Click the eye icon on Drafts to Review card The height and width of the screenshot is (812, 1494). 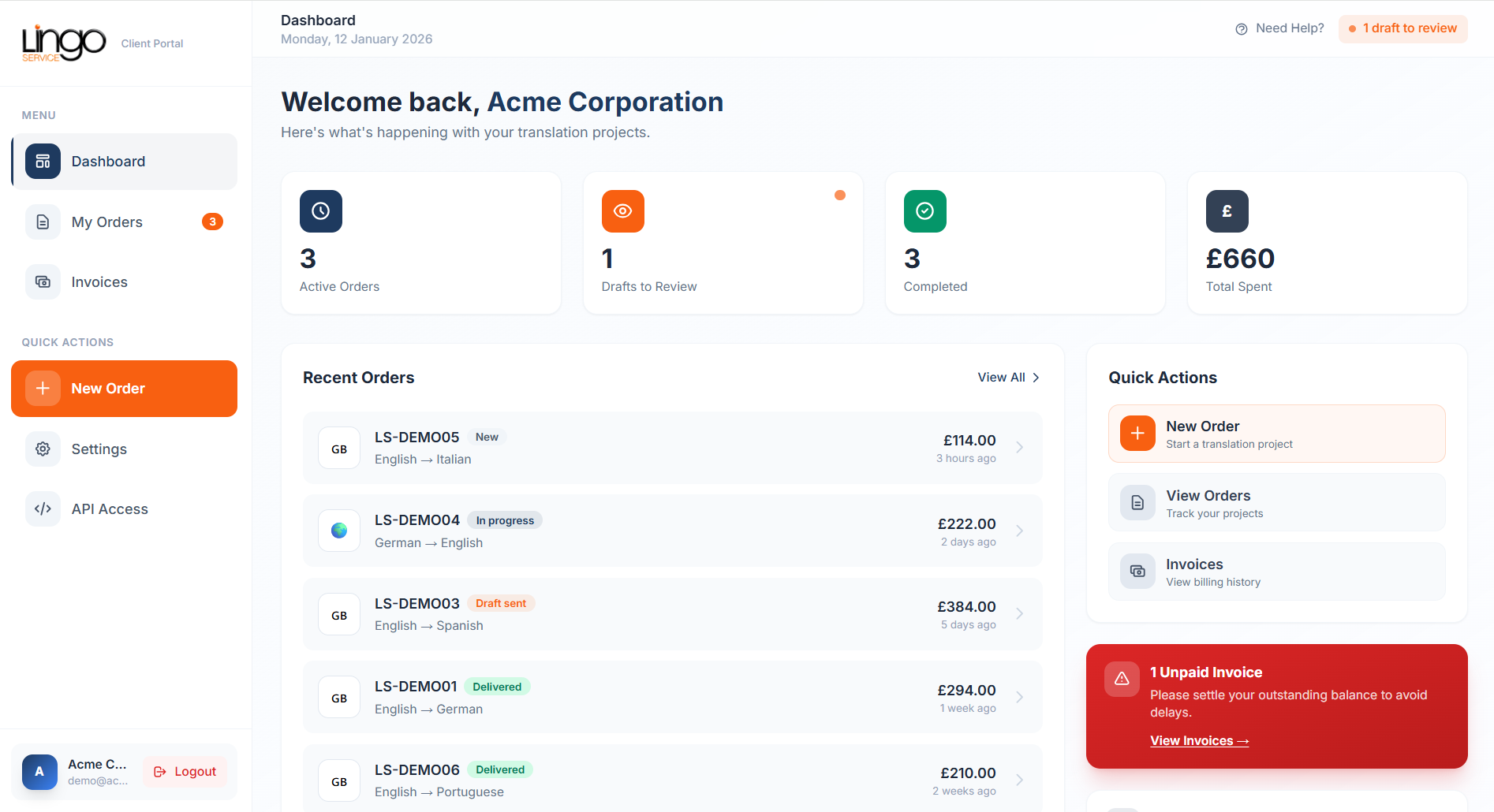pyautogui.click(x=622, y=210)
